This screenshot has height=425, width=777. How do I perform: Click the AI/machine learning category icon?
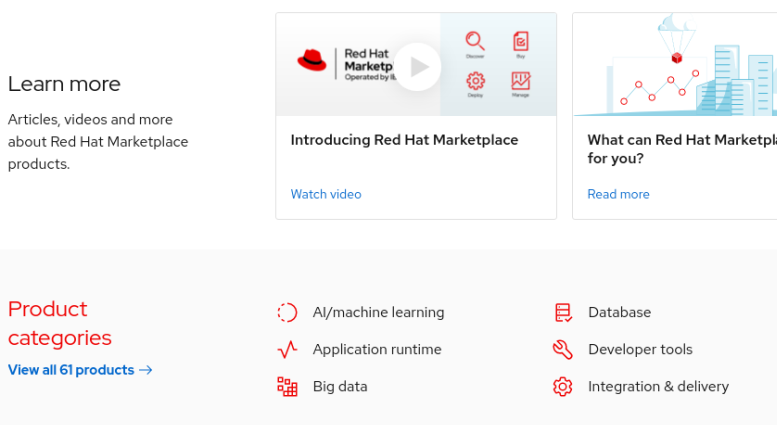pos(287,313)
